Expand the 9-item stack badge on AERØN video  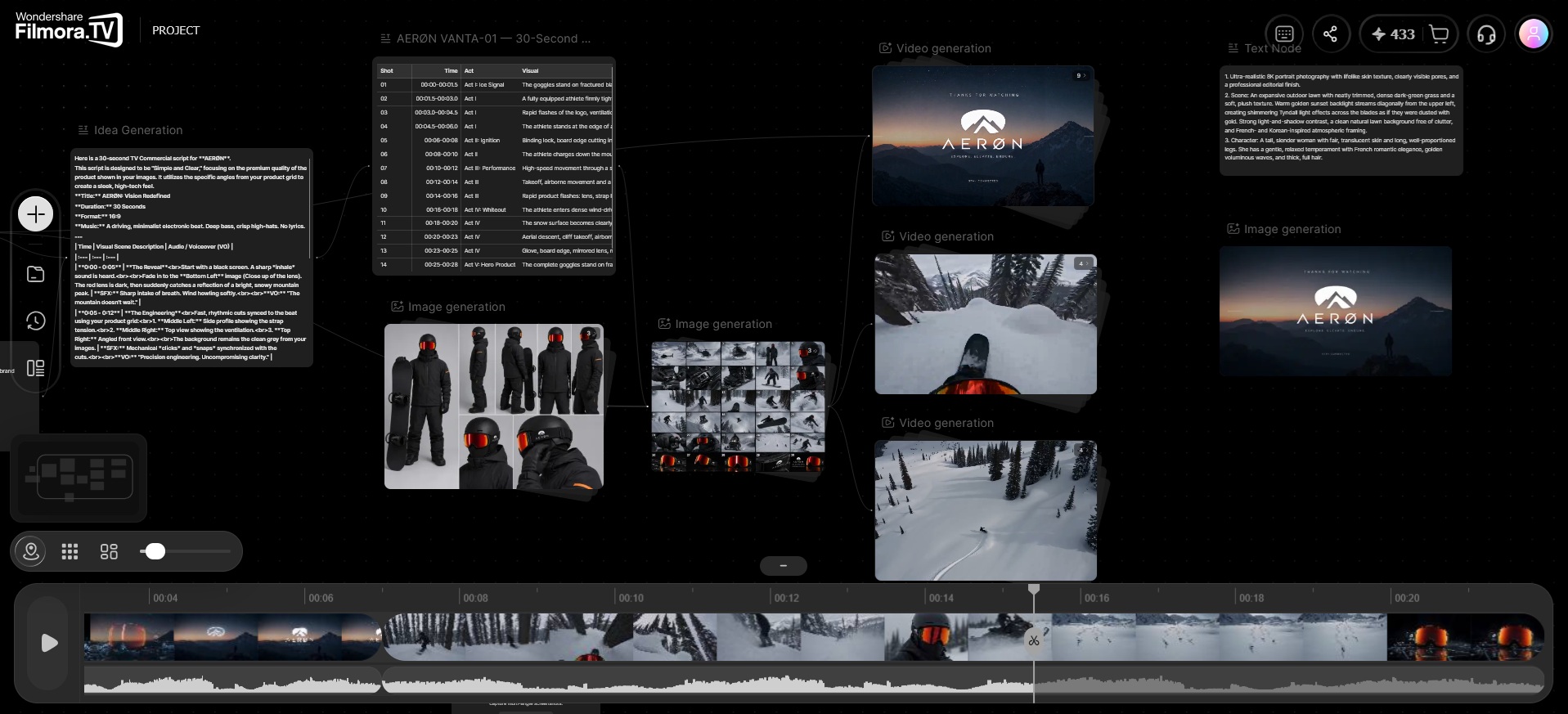[1081, 76]
